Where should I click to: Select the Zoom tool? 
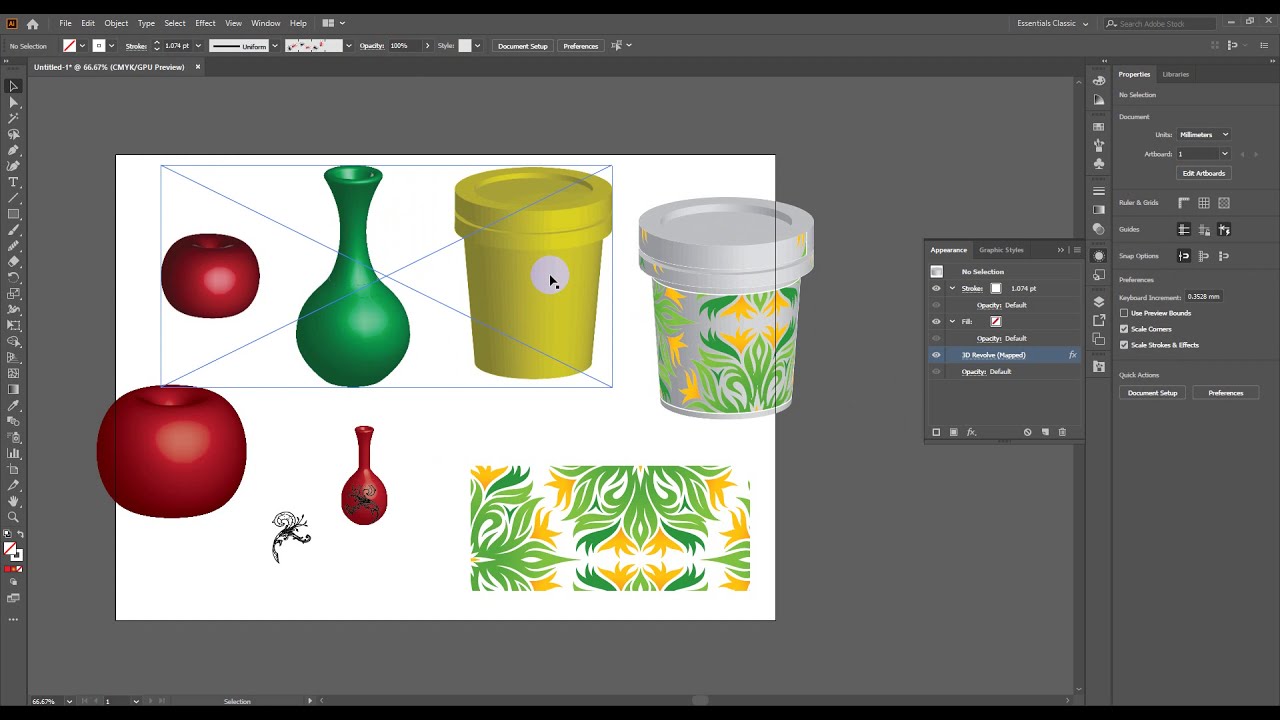click(13, 517)
